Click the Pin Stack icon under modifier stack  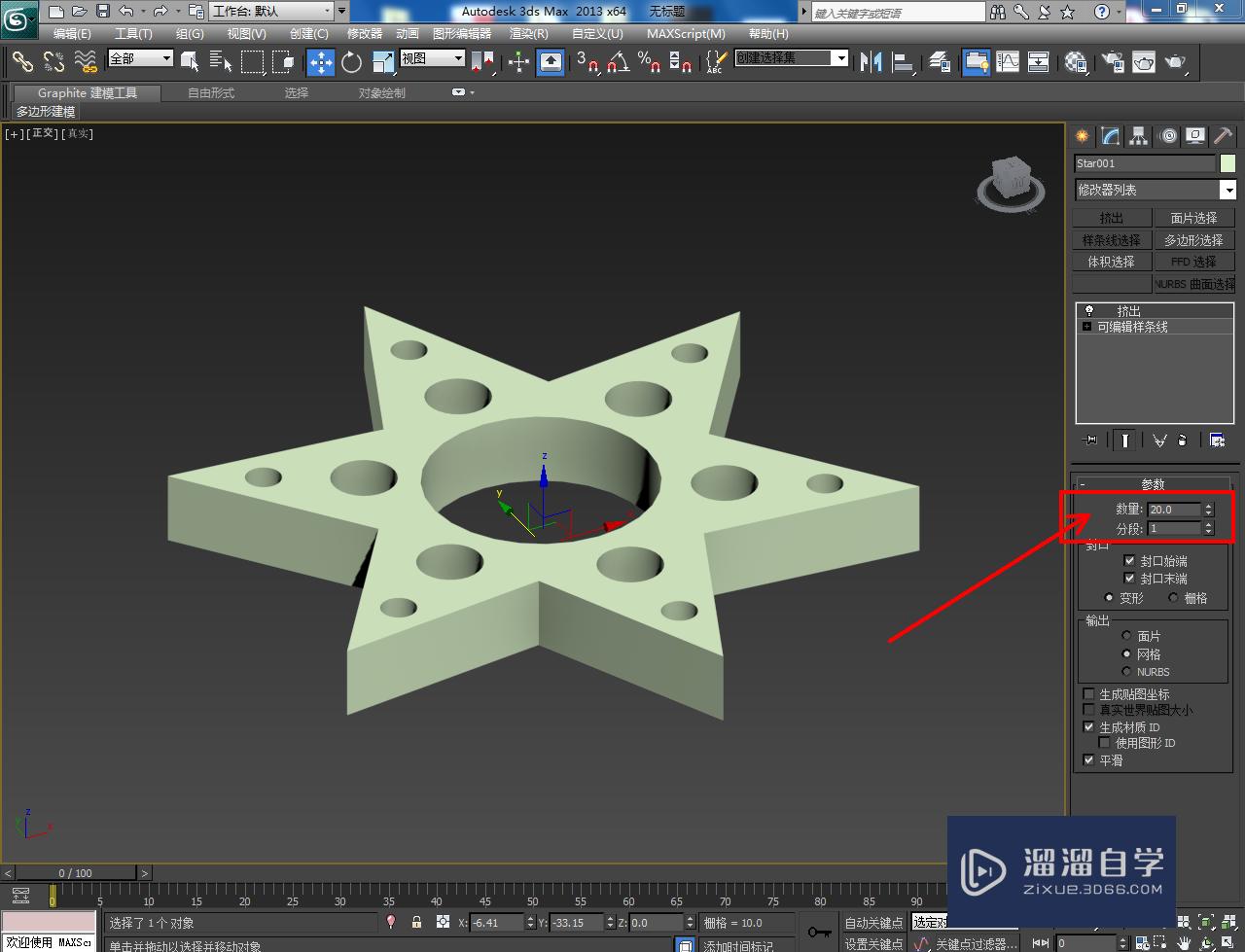click(1090, 441)
